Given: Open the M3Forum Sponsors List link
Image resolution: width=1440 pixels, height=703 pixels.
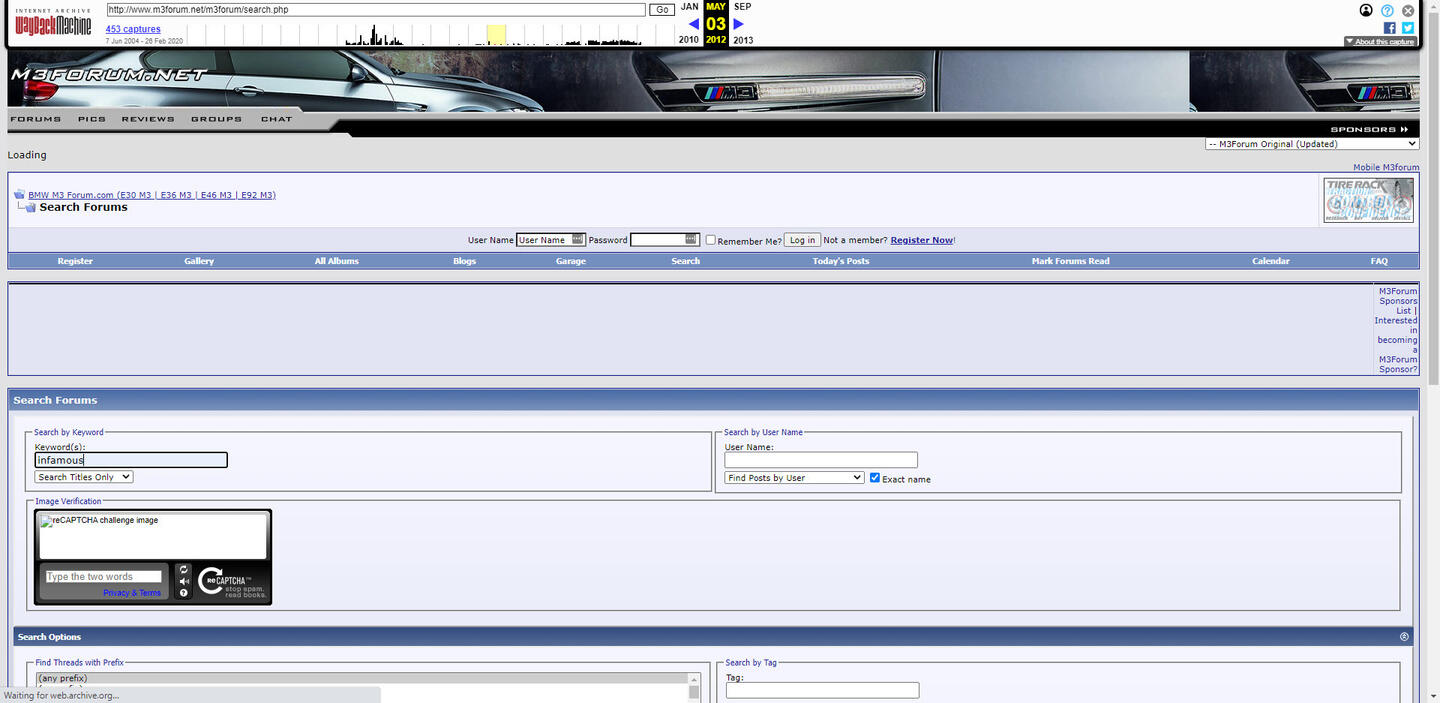Looking at the screenshot, I should (x=1398, y=301).
